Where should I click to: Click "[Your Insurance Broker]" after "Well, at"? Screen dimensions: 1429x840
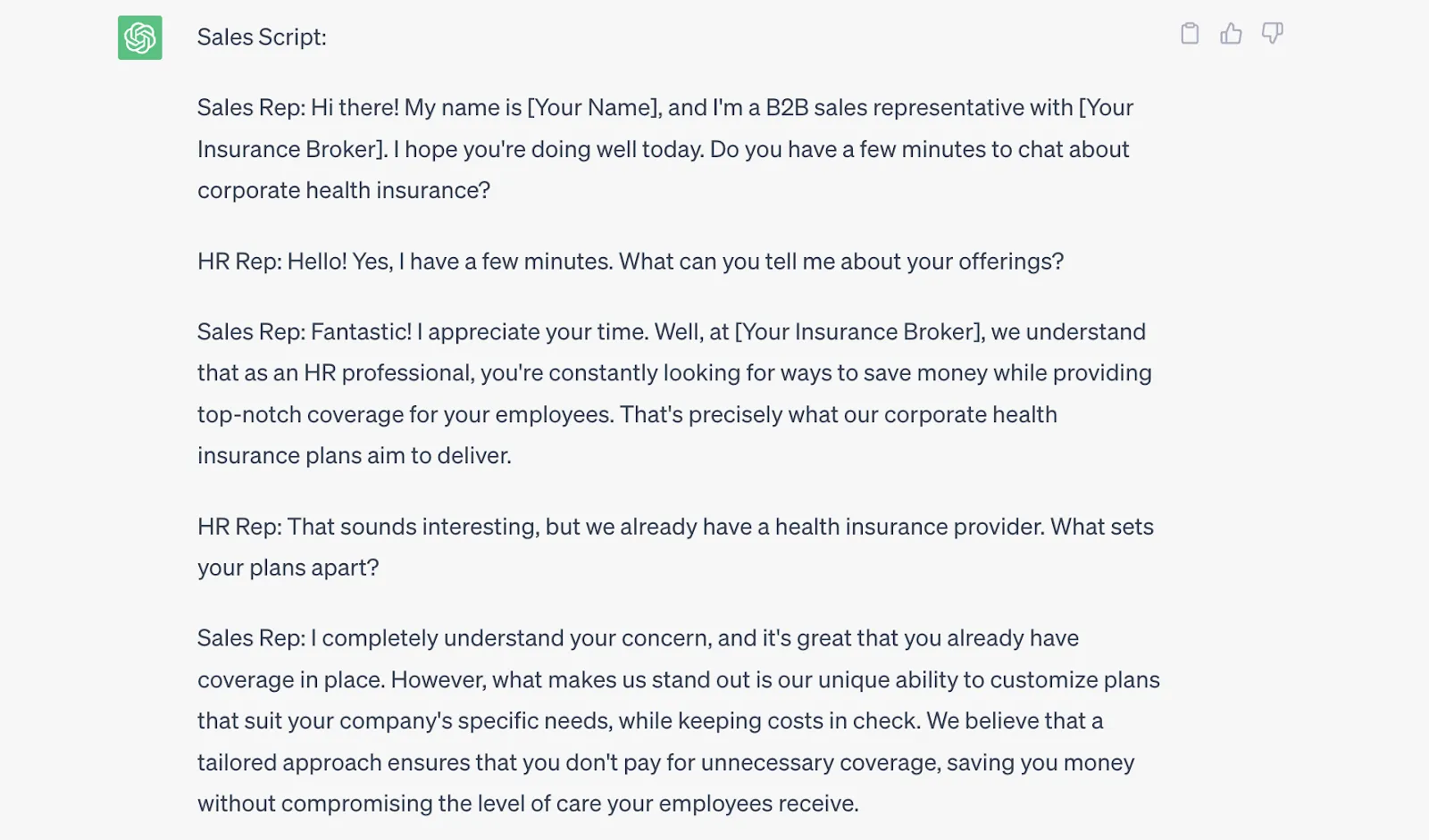click(x=859, y=332)
